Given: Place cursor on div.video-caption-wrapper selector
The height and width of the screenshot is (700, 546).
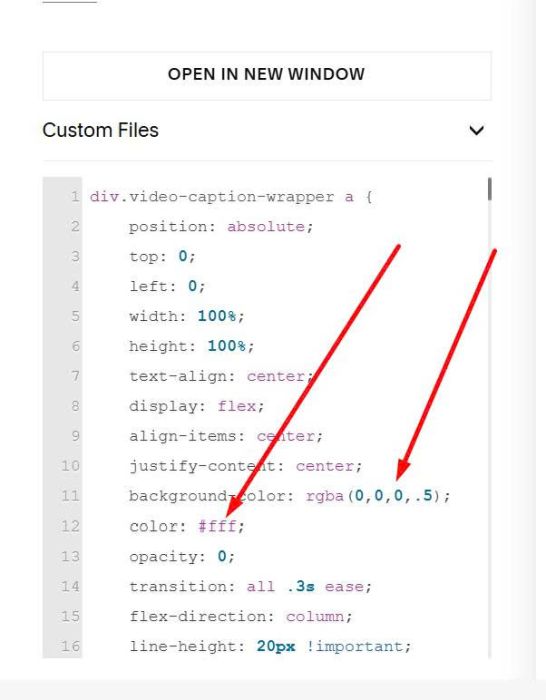Looking at the screenshot, I should [x=212, y=197].
